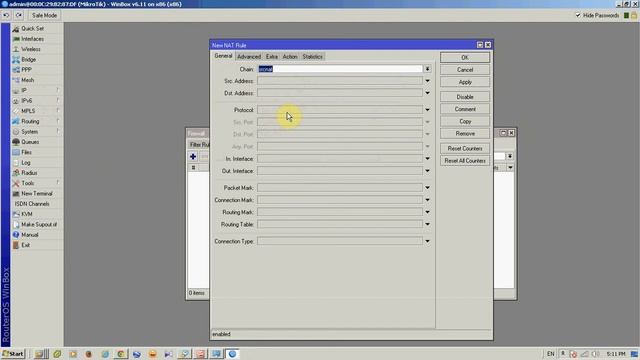Expand the Protocol field arrow
This screenshot has width=640, height=360.
(x=427, y=110)
